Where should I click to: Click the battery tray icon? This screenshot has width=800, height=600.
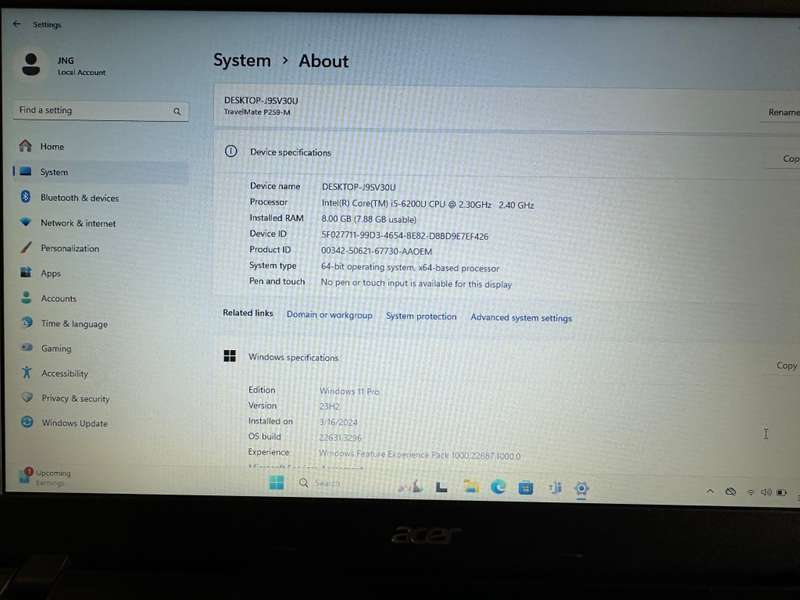click(x=782, y=493)
